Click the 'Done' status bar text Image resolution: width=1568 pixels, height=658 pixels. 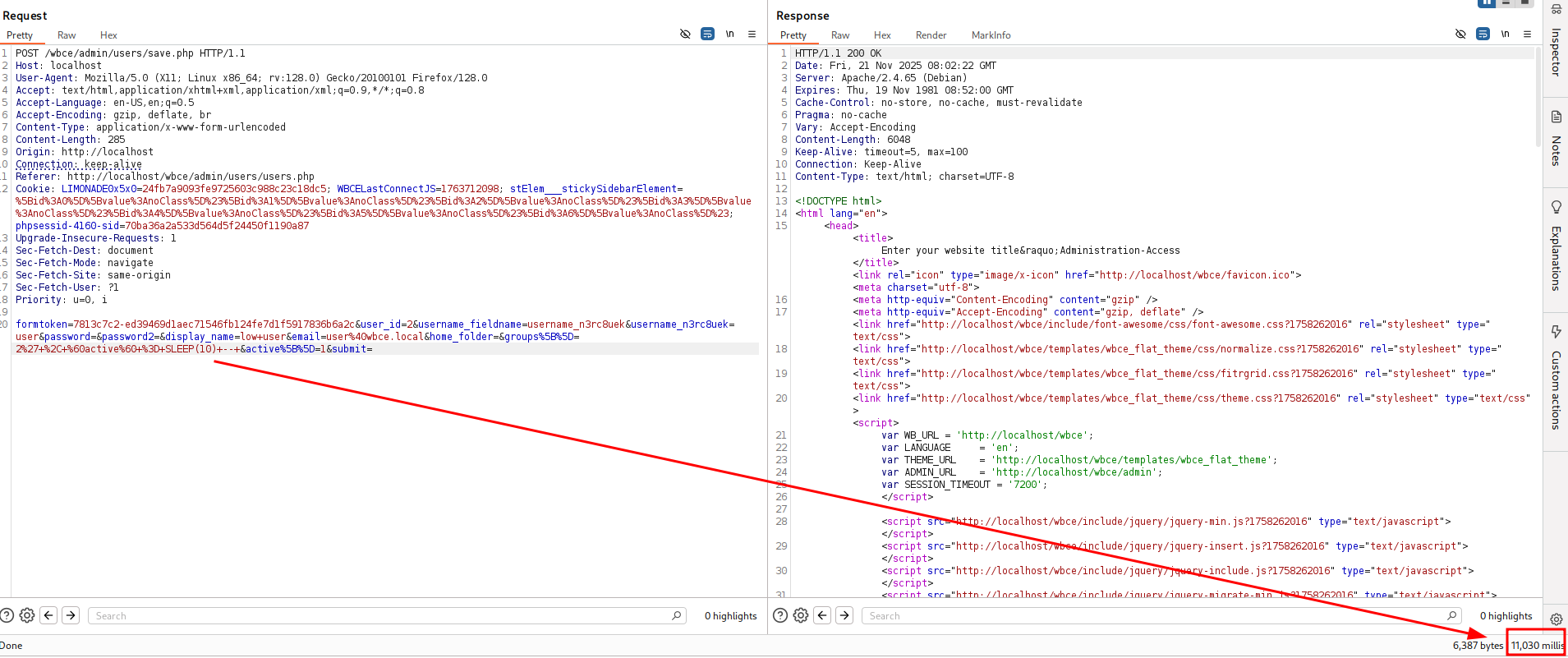(11, 646)
